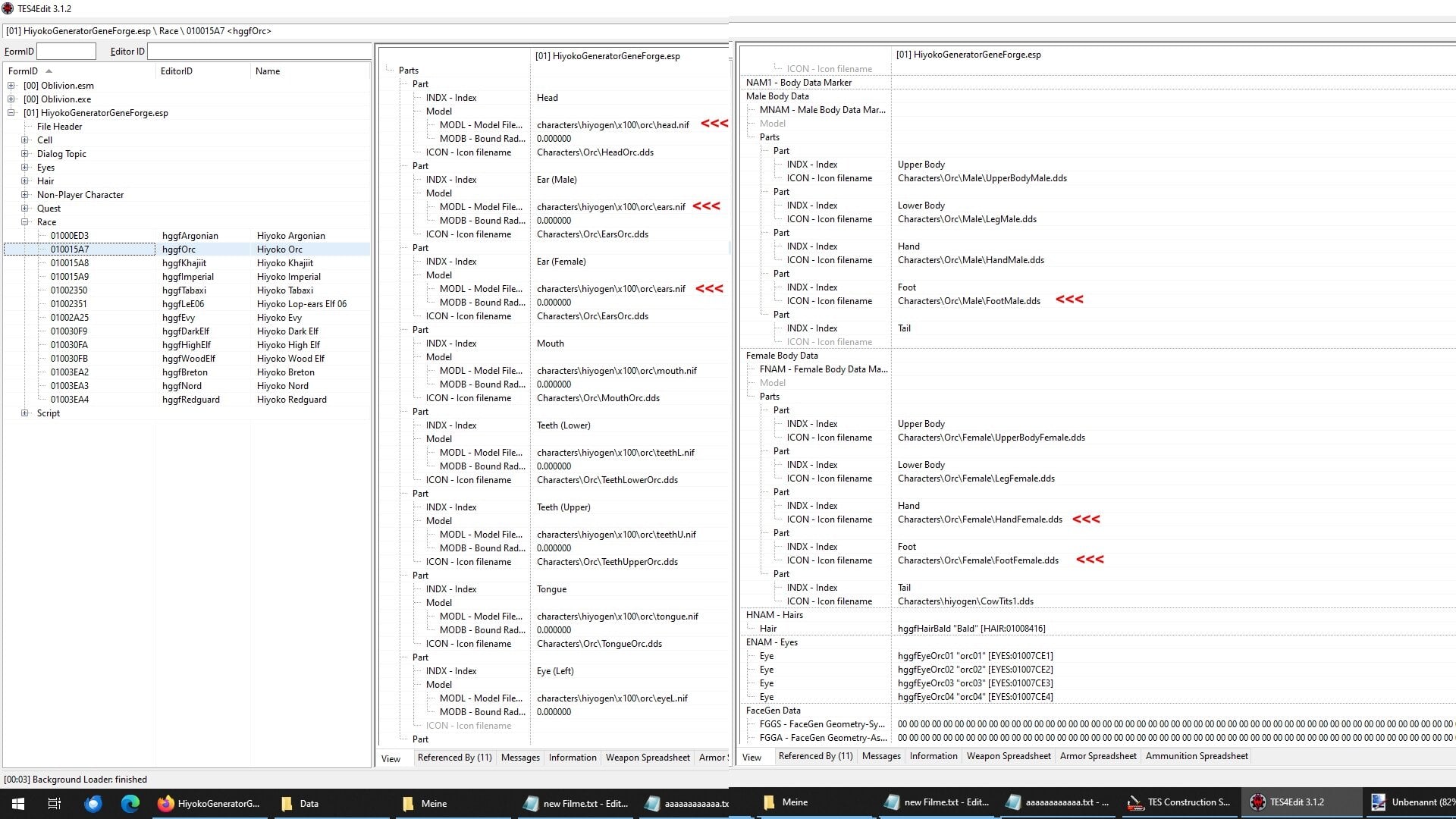This screenshot has height=819, width=1456.
Task: Select the hggfEvy EditorID cell
Action: 179,318
